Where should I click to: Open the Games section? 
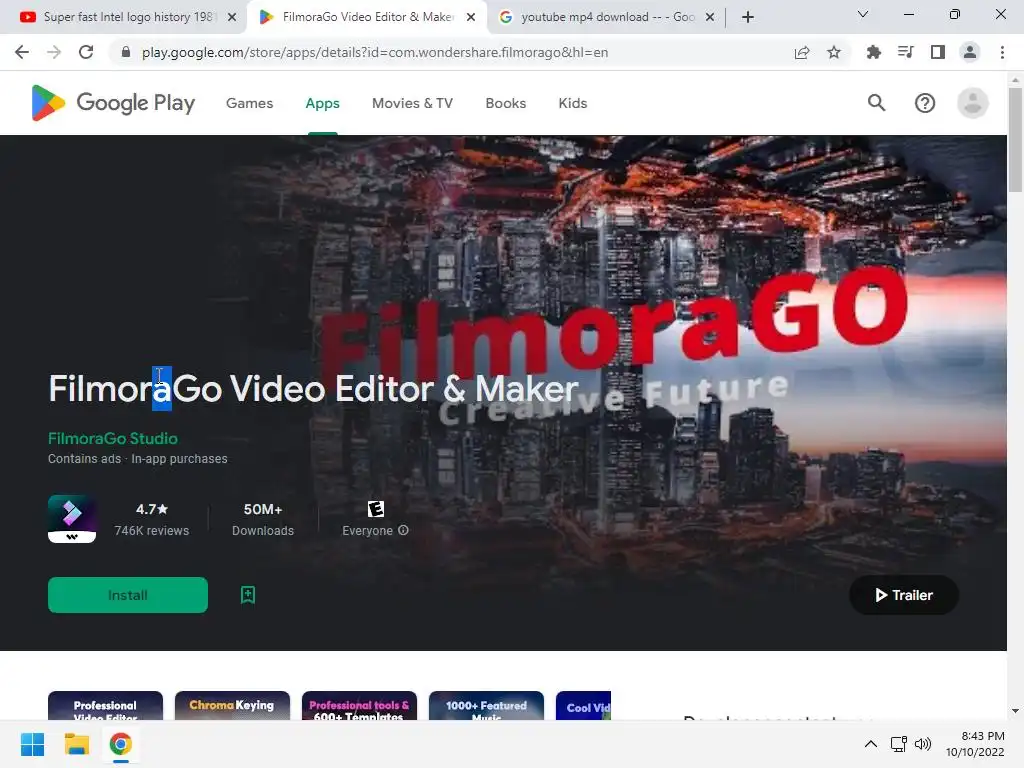[x=249, y=103]
